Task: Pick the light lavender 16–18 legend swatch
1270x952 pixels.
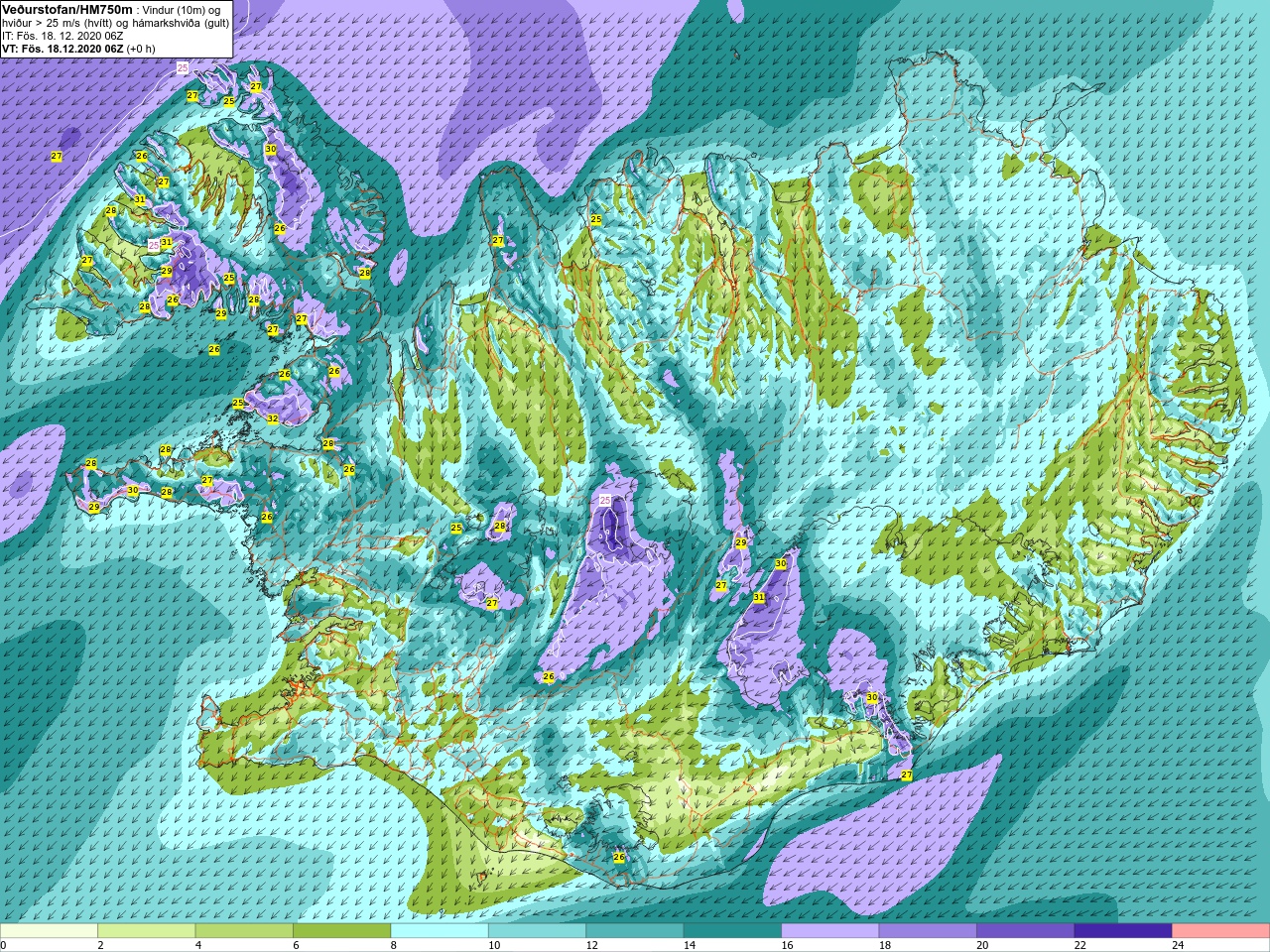Action: pos(830,931)
